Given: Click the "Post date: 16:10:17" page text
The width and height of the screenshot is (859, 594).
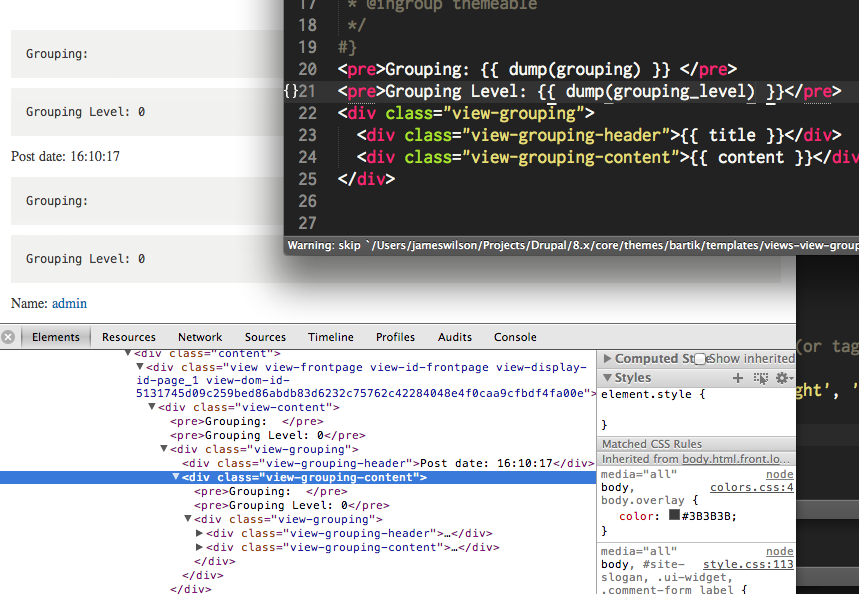Looking at the screenshot, I should coord(65,157).
